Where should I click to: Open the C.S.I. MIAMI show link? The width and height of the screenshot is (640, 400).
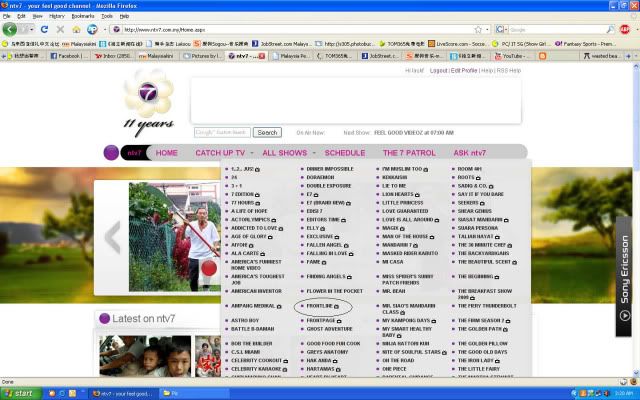point(246,352)
